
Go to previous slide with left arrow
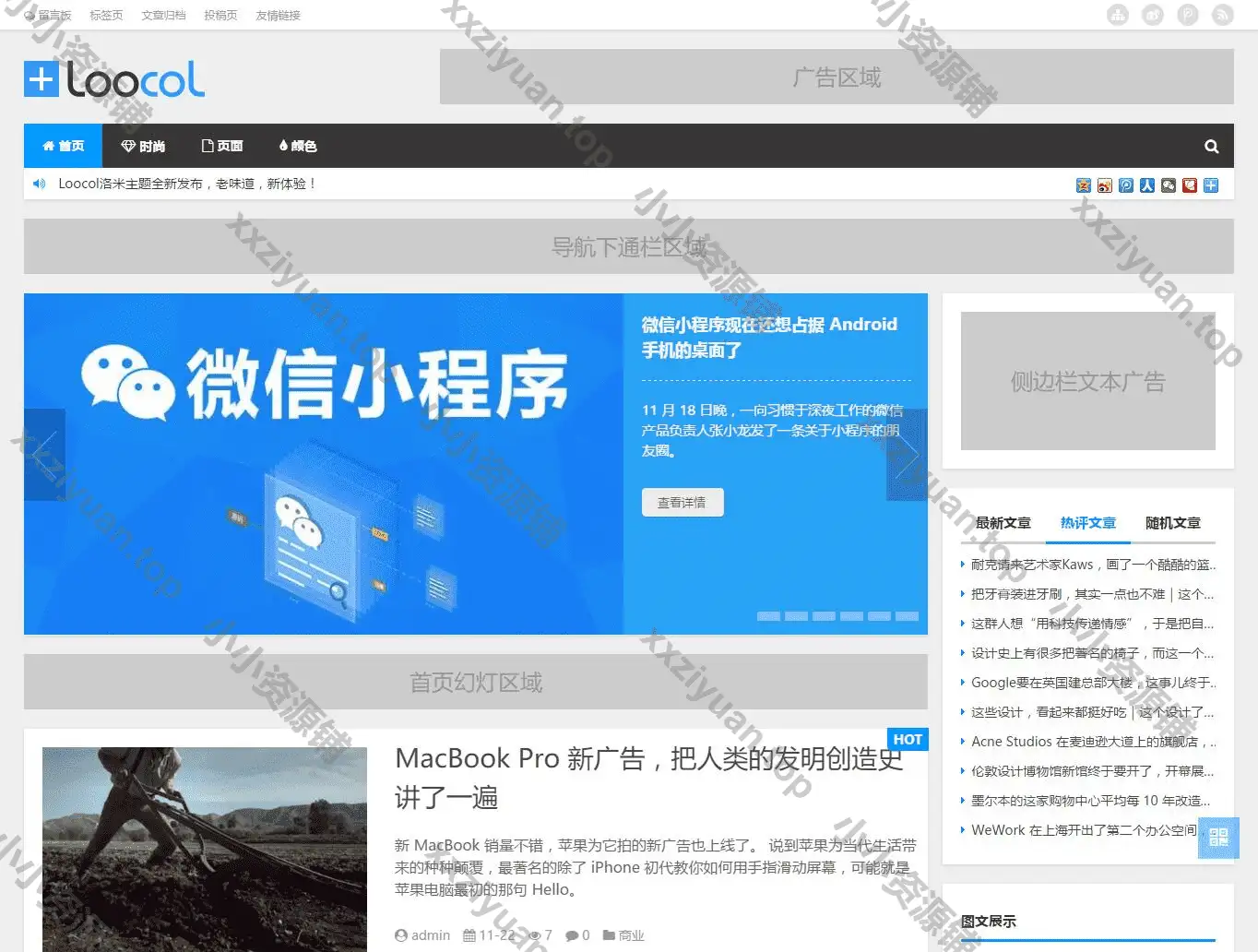[44, 455]
